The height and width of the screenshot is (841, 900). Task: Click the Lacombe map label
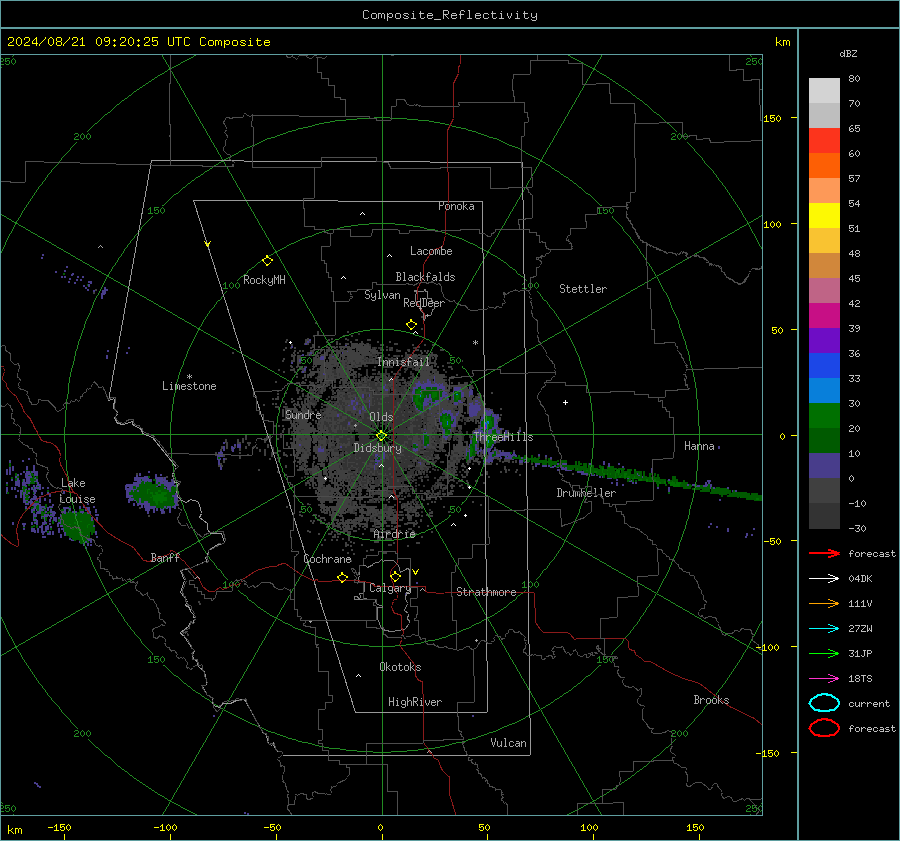[x=431, y=251]
